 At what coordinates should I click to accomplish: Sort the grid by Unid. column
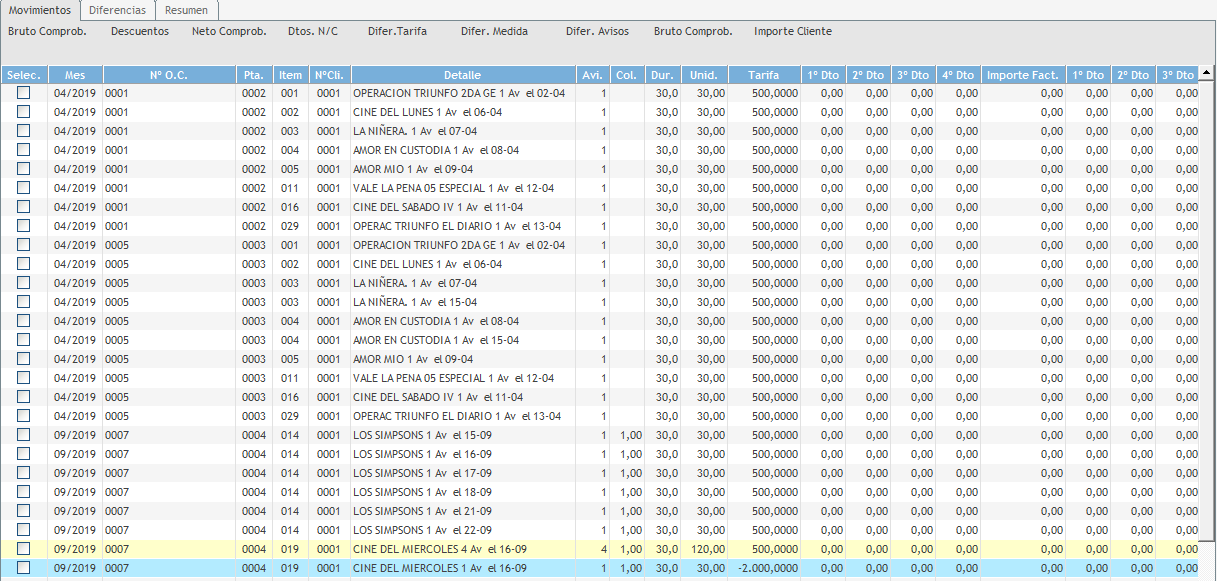(705, 75)
